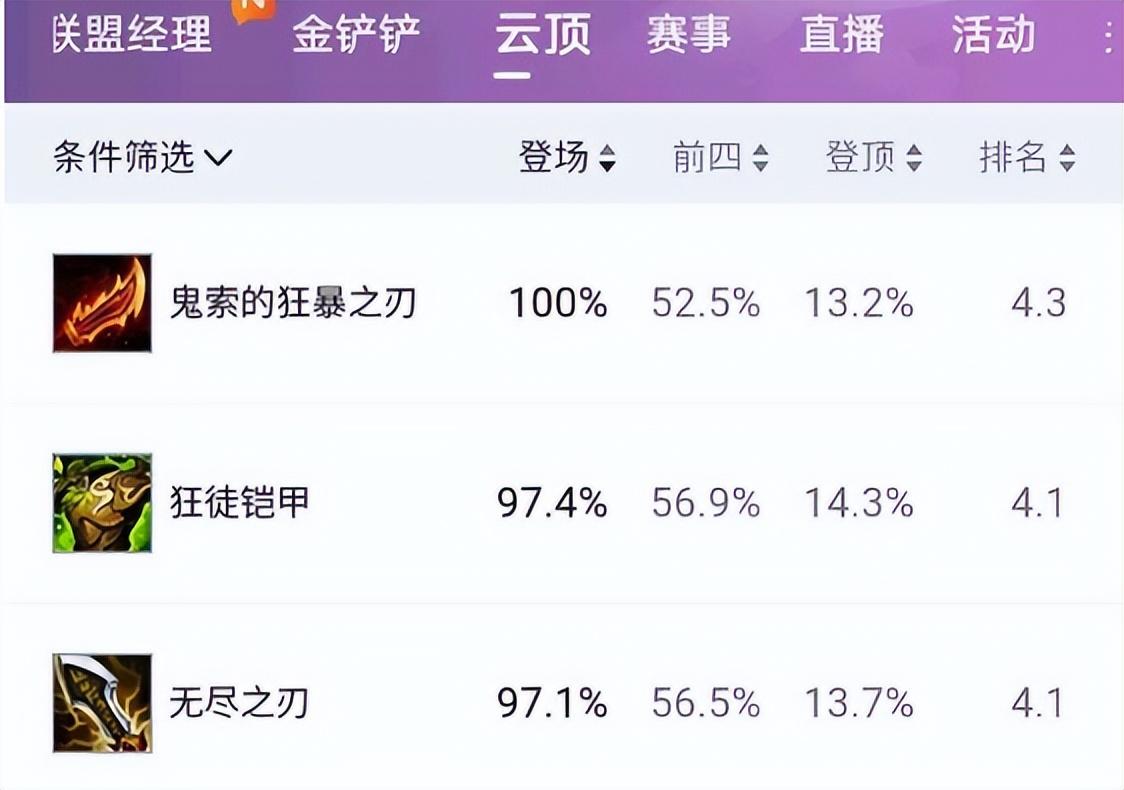Click the orange notification badge near 联盟经理

coord(253,10)
